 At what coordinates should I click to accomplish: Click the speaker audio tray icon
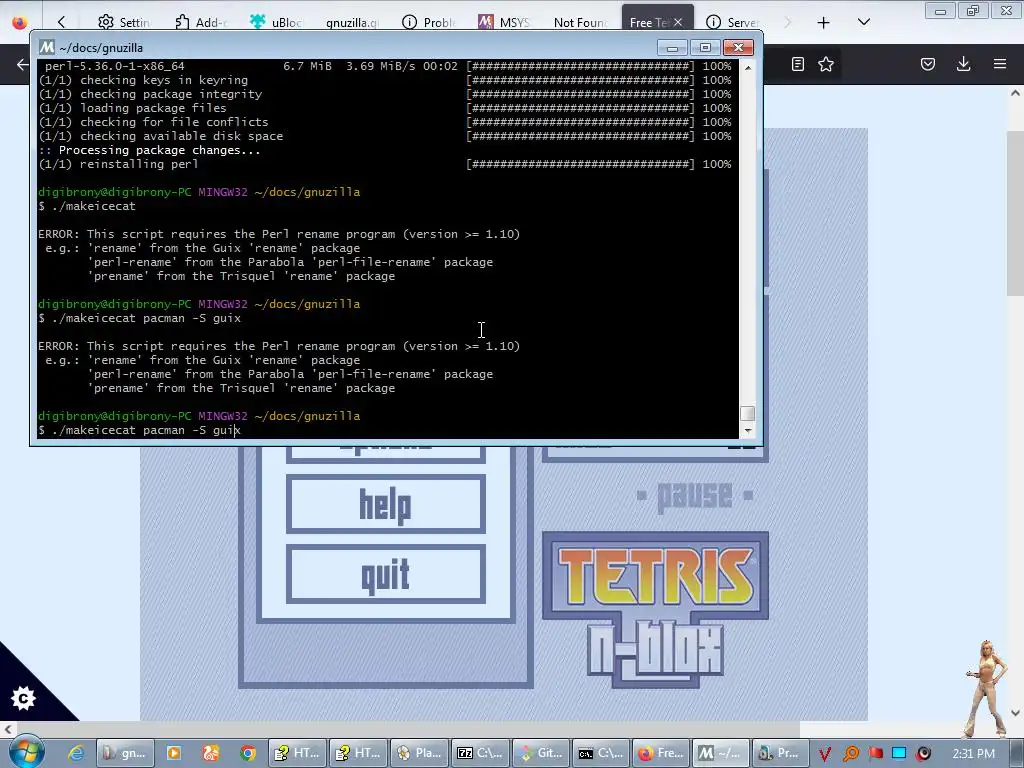coord(923,754)
